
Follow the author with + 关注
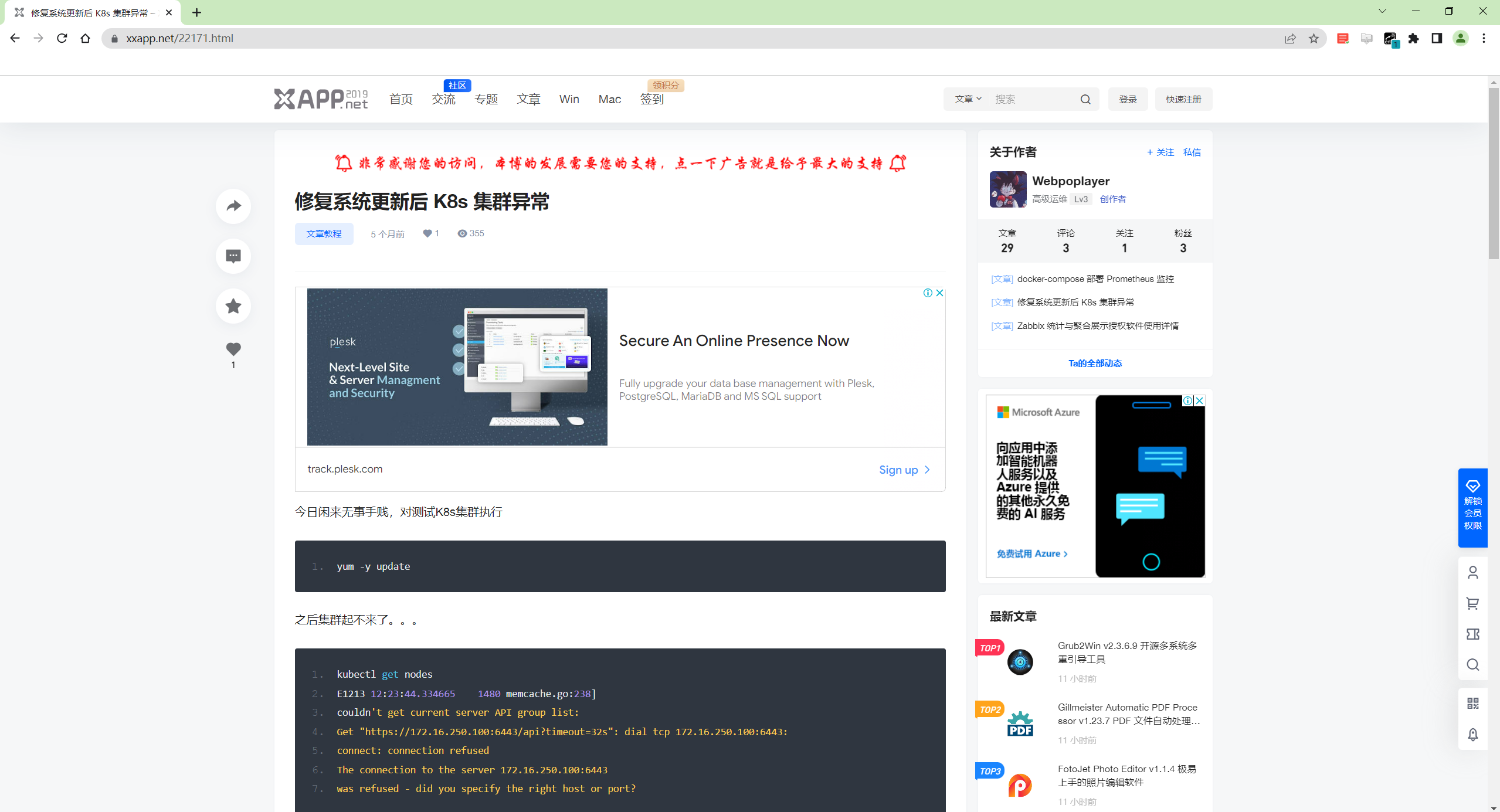1160,152
